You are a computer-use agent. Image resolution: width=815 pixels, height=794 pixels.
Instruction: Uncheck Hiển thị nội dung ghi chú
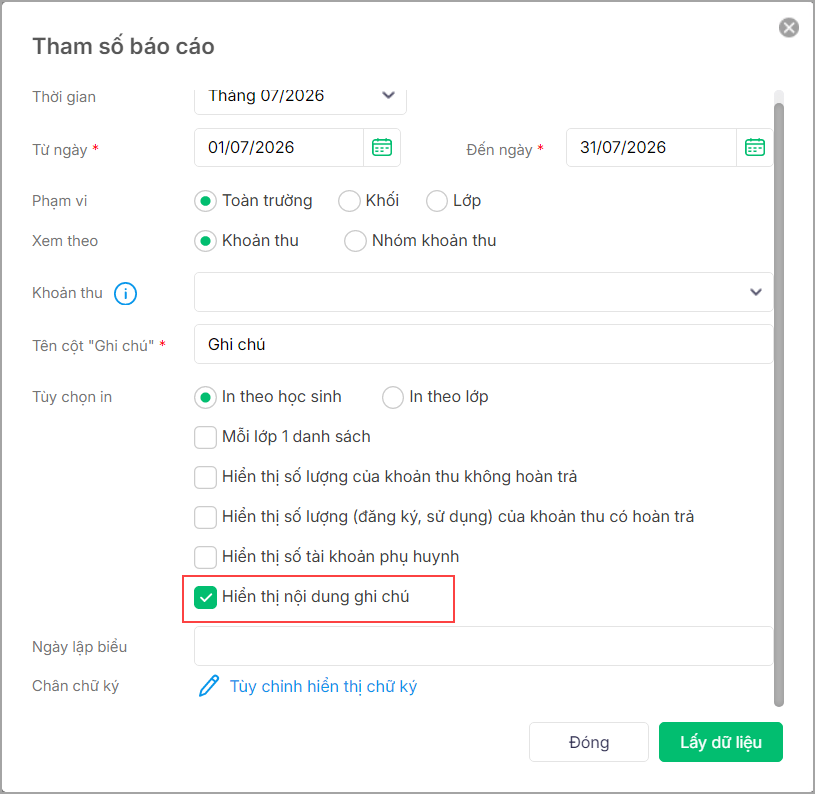pos(205,598)
